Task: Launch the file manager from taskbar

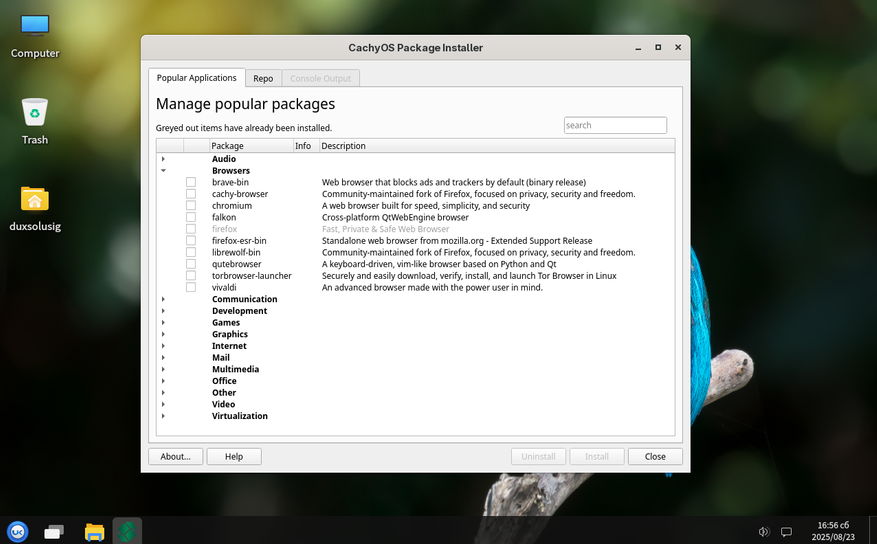Action: pyautogui.click(x=94, y=531)
